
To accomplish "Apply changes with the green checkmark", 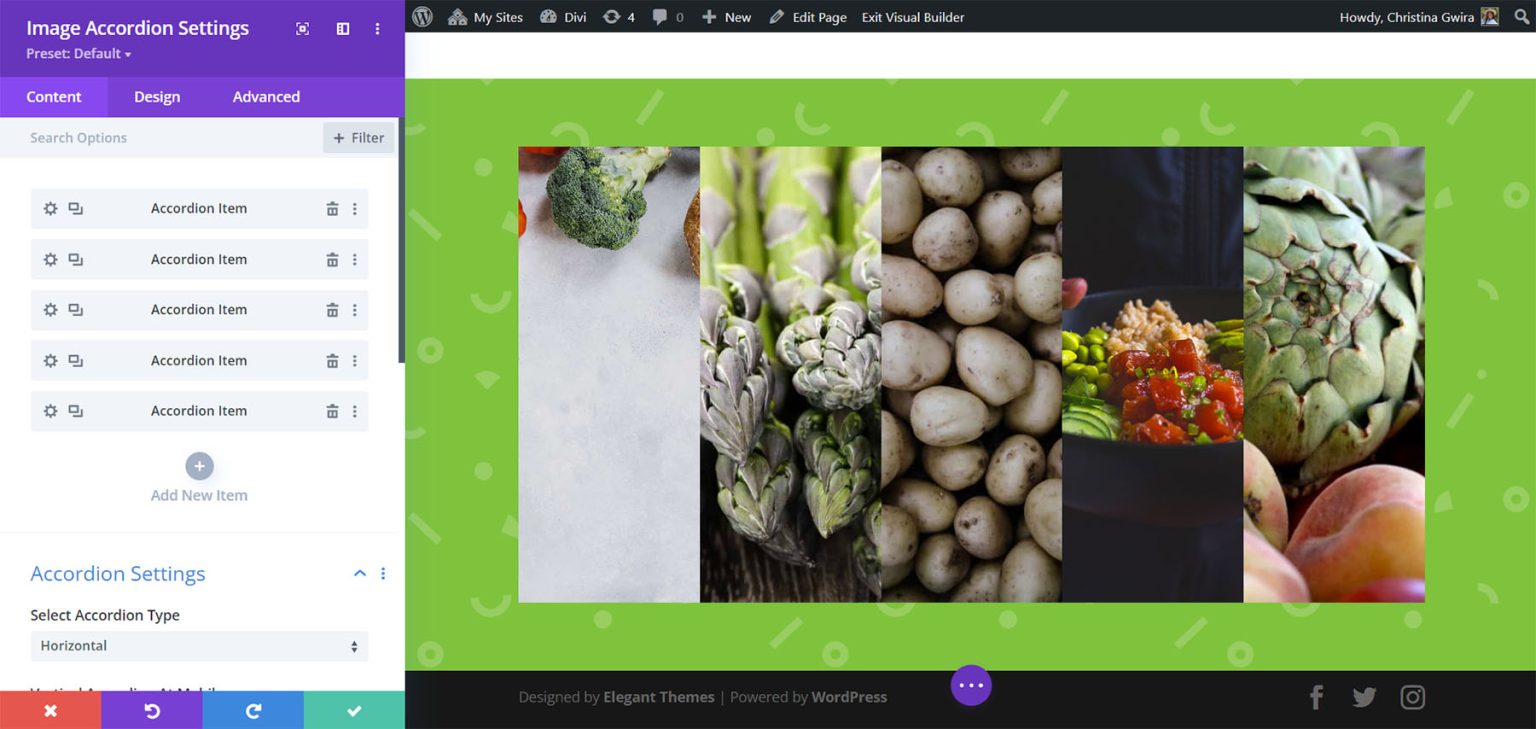I will pyautogui.click(x=353, y=710).
